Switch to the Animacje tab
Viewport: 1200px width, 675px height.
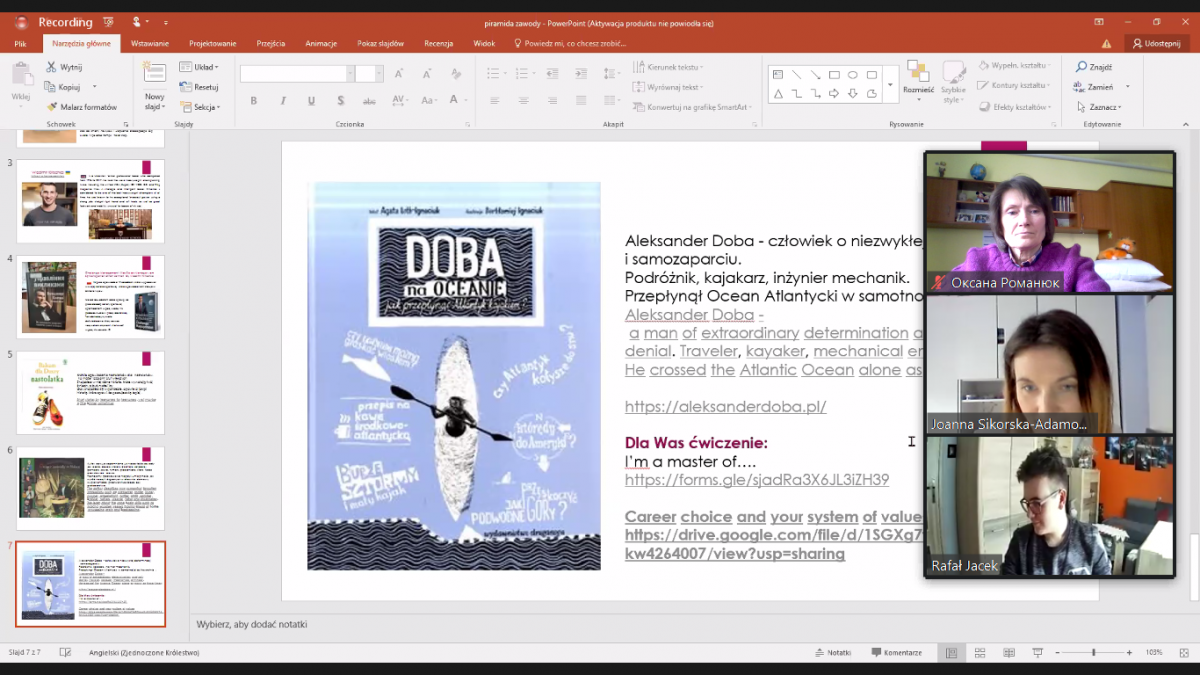coord(321,43)
